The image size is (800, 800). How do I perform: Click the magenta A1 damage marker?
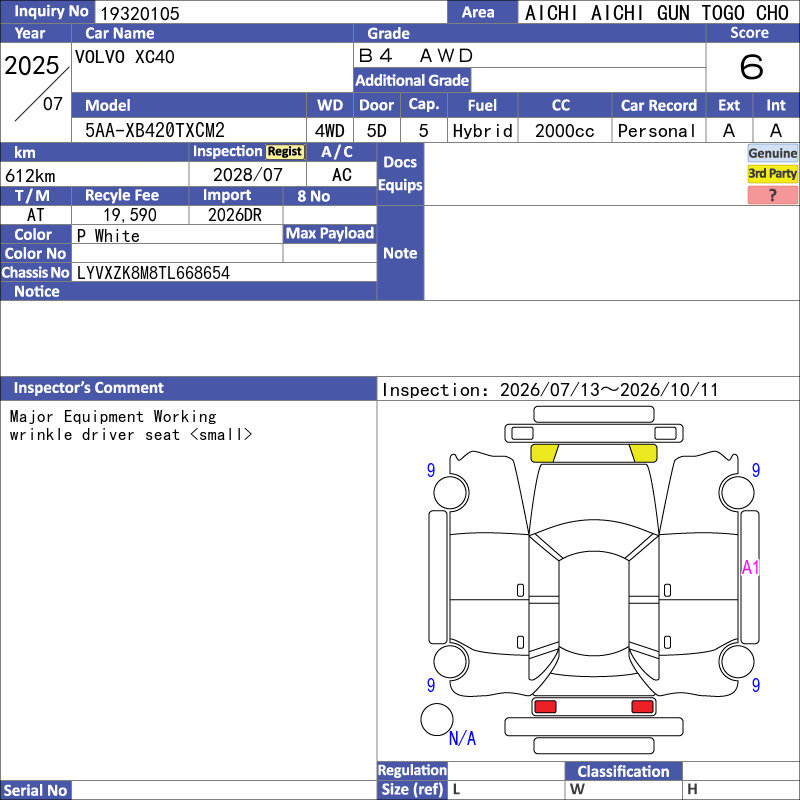pyautogui.click(x=751, y=567)
